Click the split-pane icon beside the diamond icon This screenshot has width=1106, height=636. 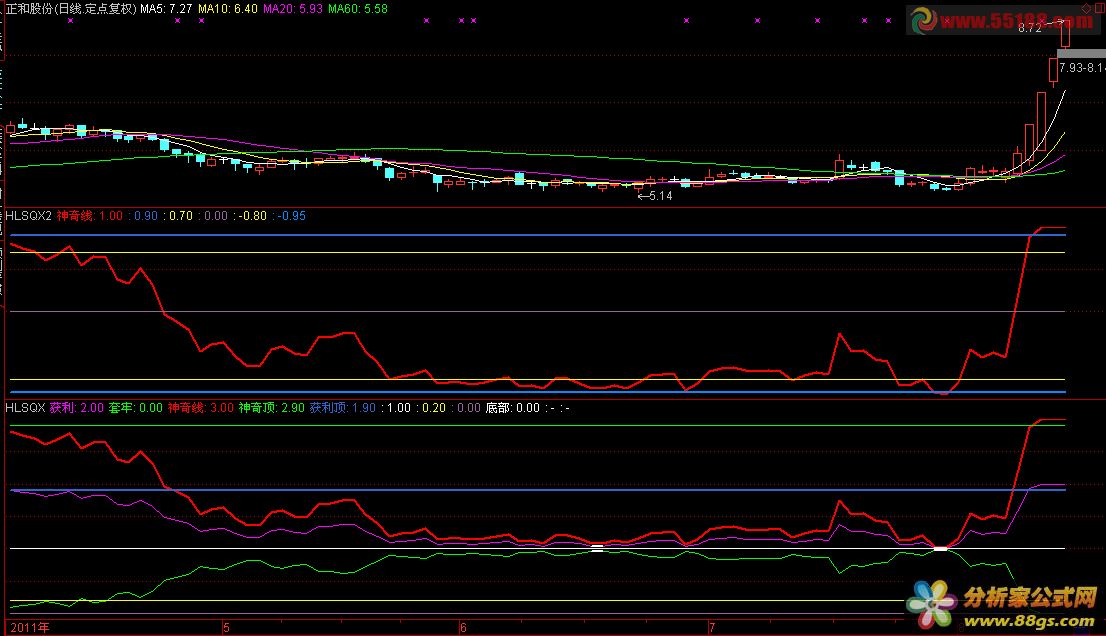tap(1098, 7)
